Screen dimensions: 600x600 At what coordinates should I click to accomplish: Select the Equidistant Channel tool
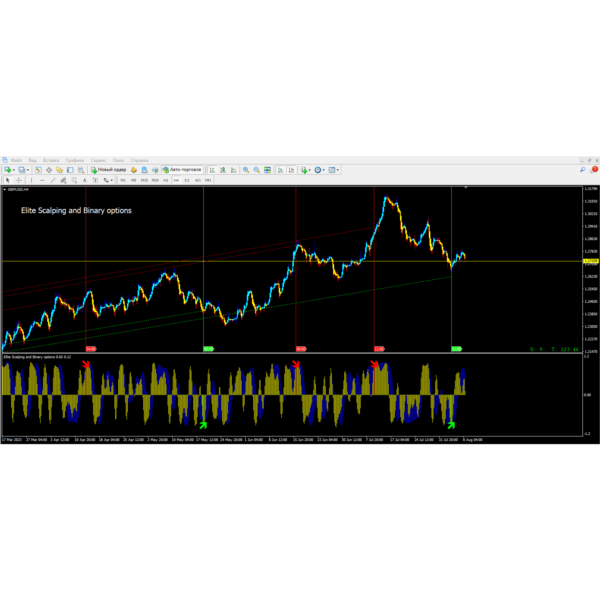point(64,180)
